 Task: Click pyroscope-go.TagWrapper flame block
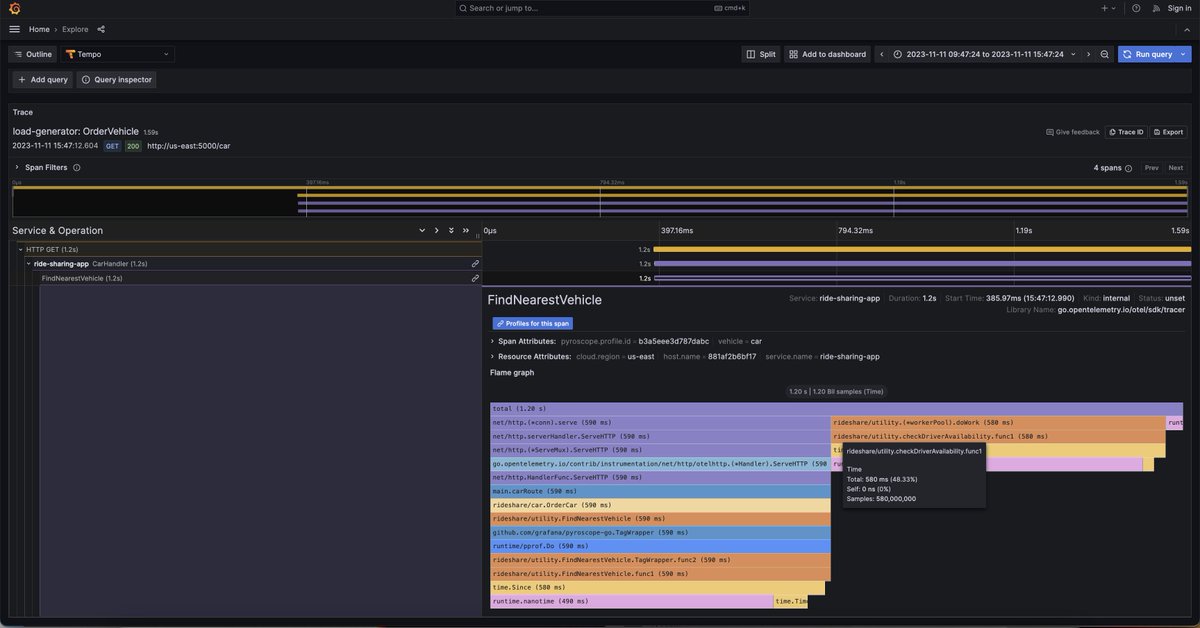[x=660, y=532]
